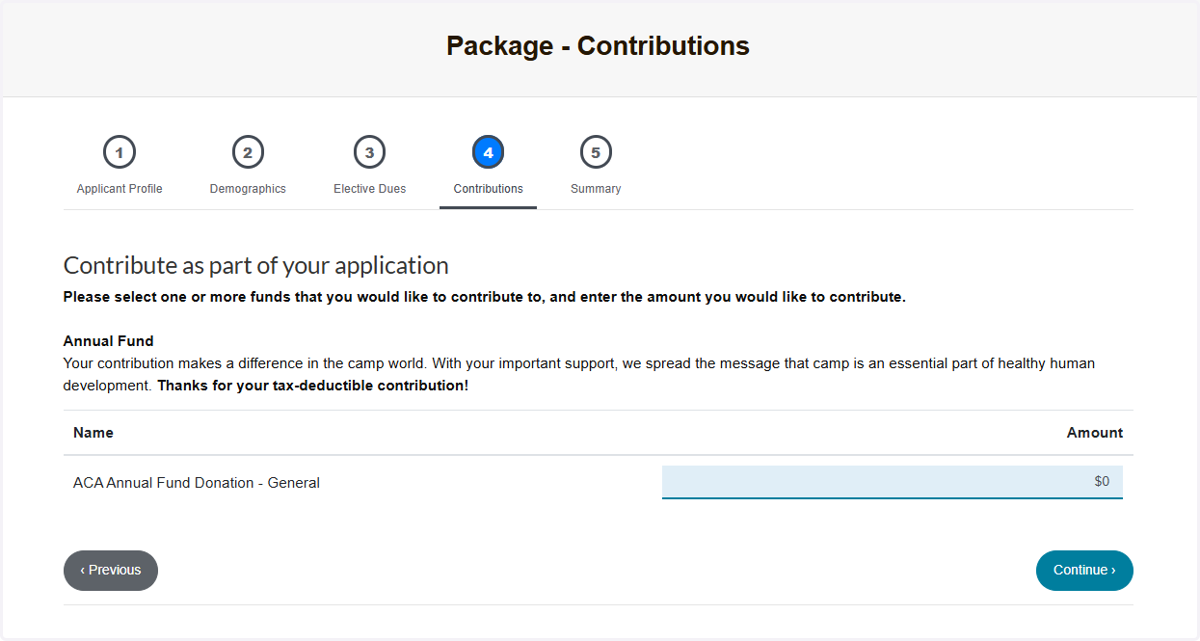
Task: Click the step 1 circle icon
Action: [x=119, y=153]
